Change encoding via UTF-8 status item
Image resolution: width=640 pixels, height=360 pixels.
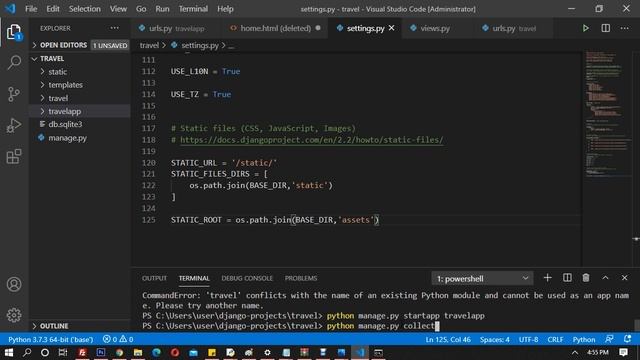(x=528, y=339)
